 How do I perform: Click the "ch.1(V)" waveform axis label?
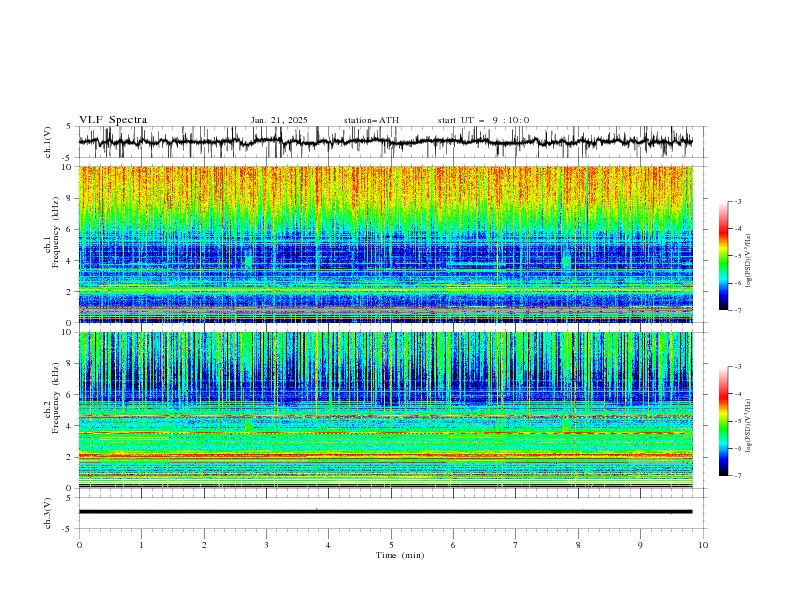click(x=48, y=142)
